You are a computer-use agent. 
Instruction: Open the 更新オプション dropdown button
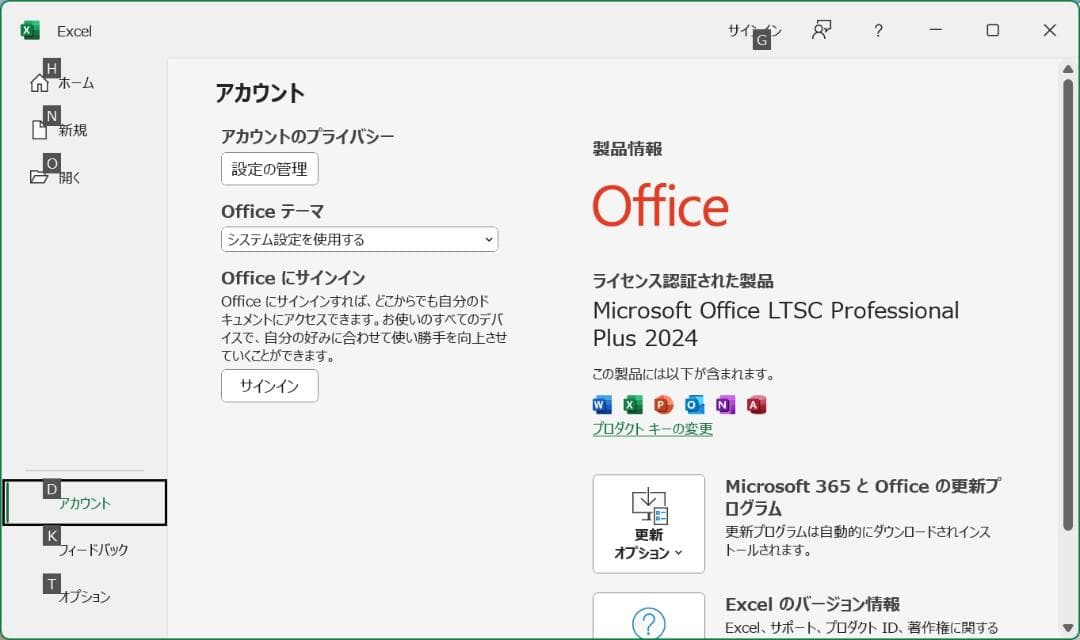(649, 524)
